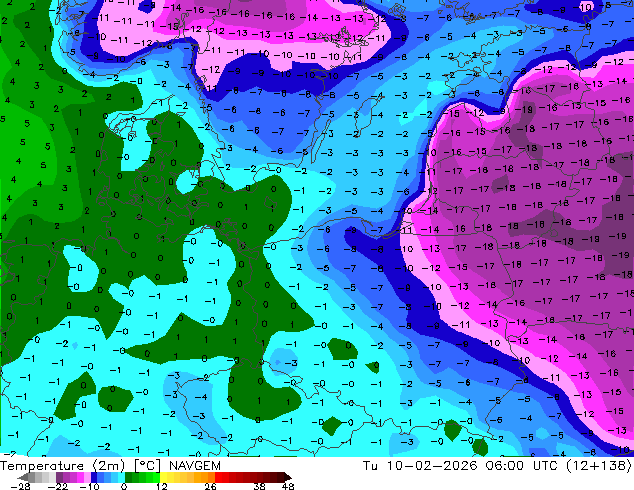
Task: Click the yellow swatch in the legend
Action: (x=163, y=477)
